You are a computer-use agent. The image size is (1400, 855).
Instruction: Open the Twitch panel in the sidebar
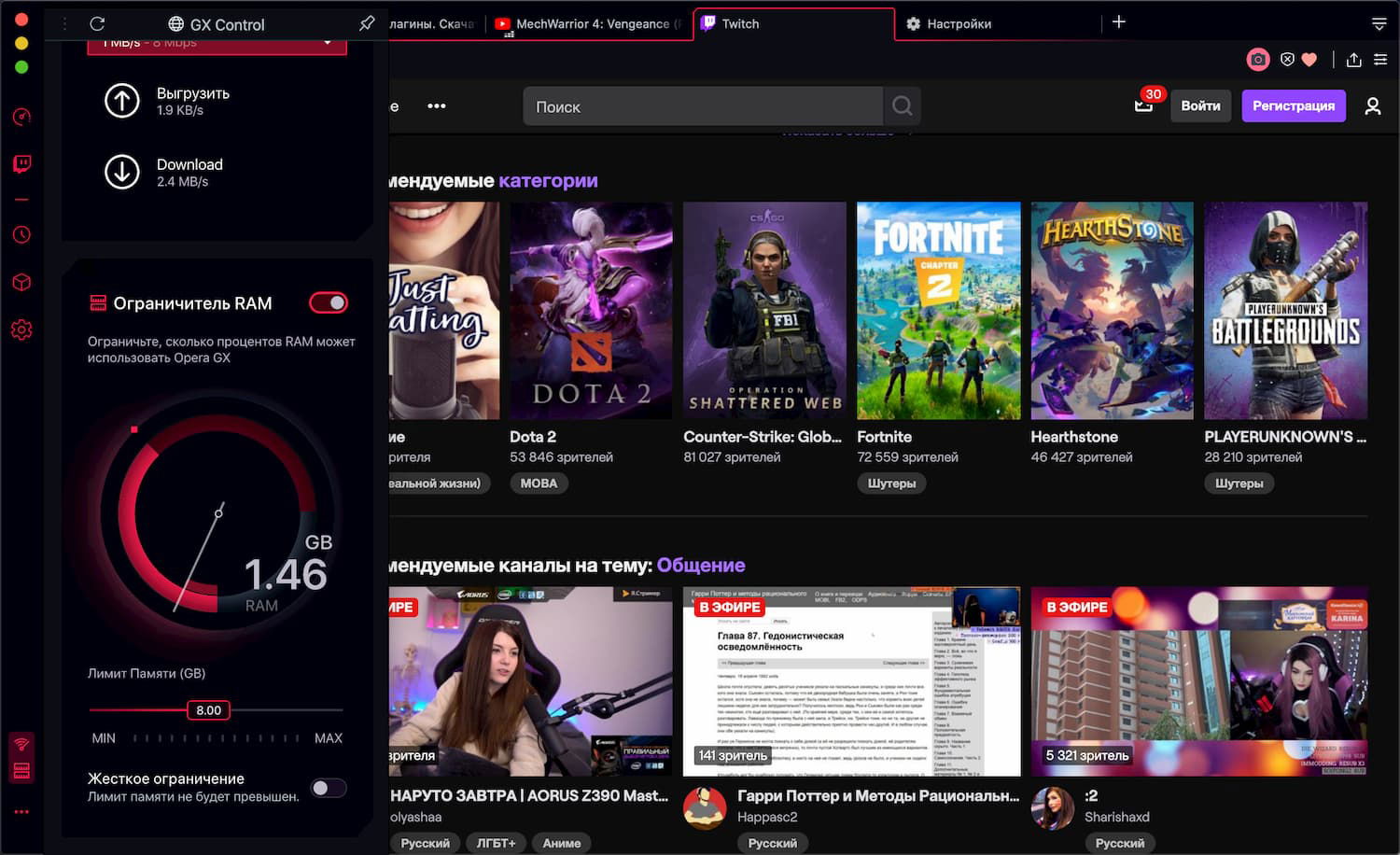[21, 164]
